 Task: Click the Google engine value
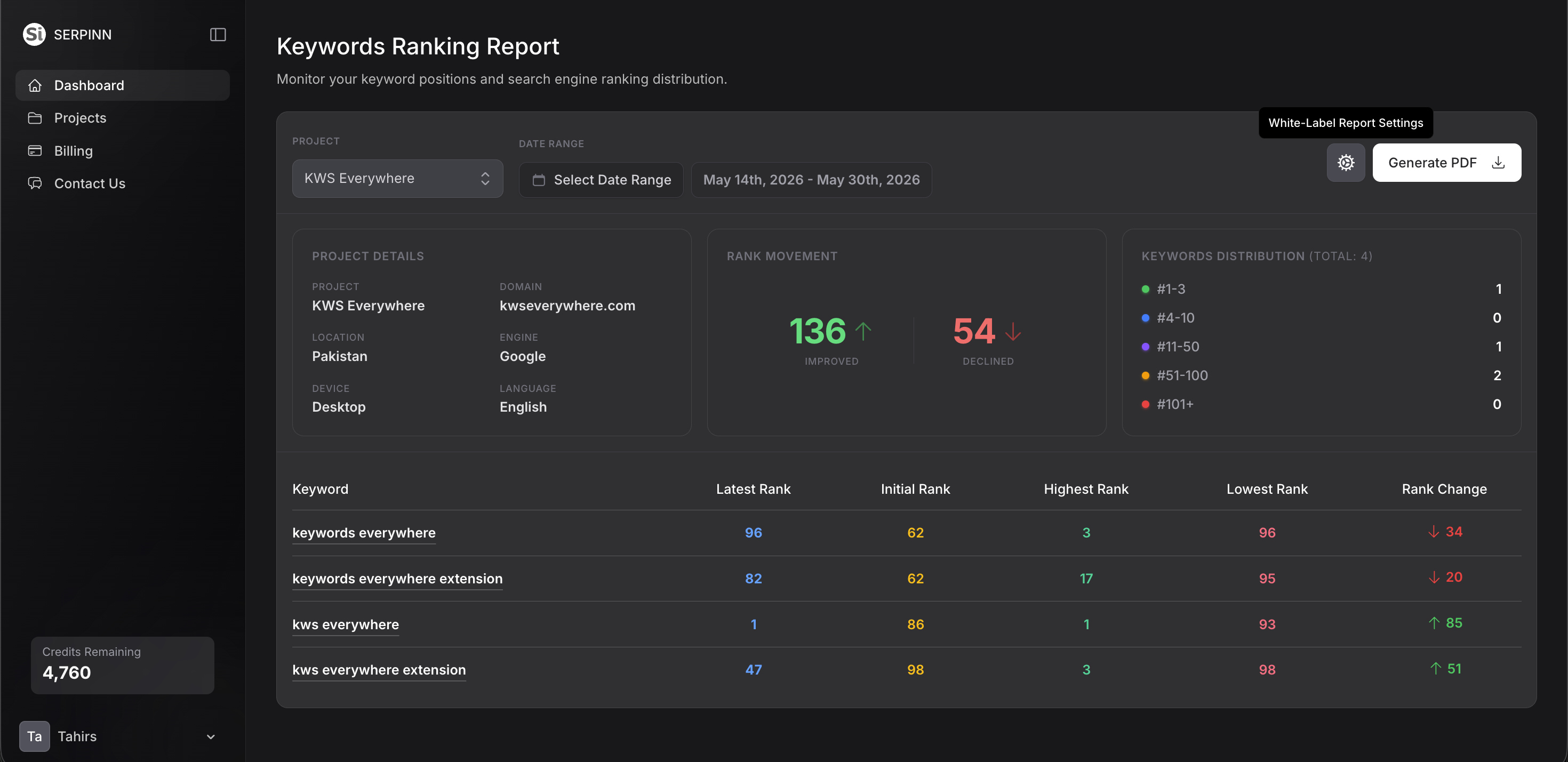pos(522,356)
